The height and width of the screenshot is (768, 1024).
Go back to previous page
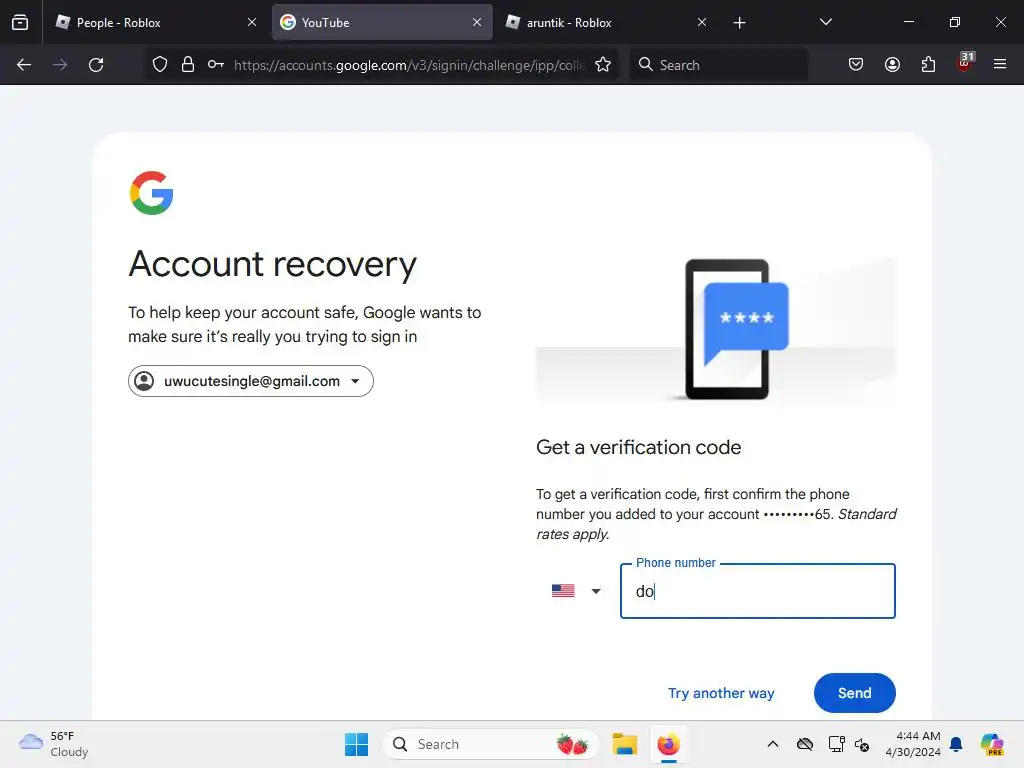pyautogui.click(x=24, y=65)
